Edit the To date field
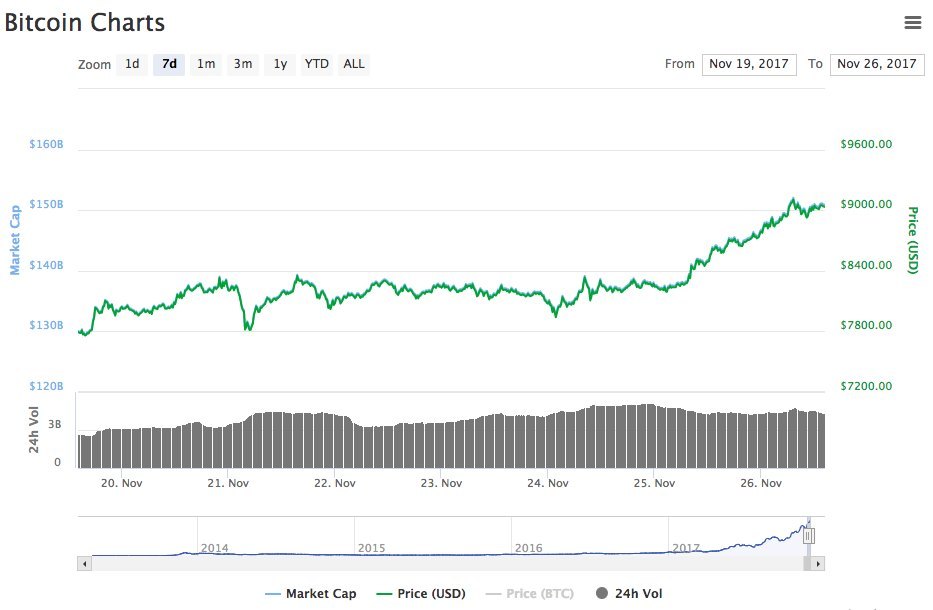 (x=877, y=64)
